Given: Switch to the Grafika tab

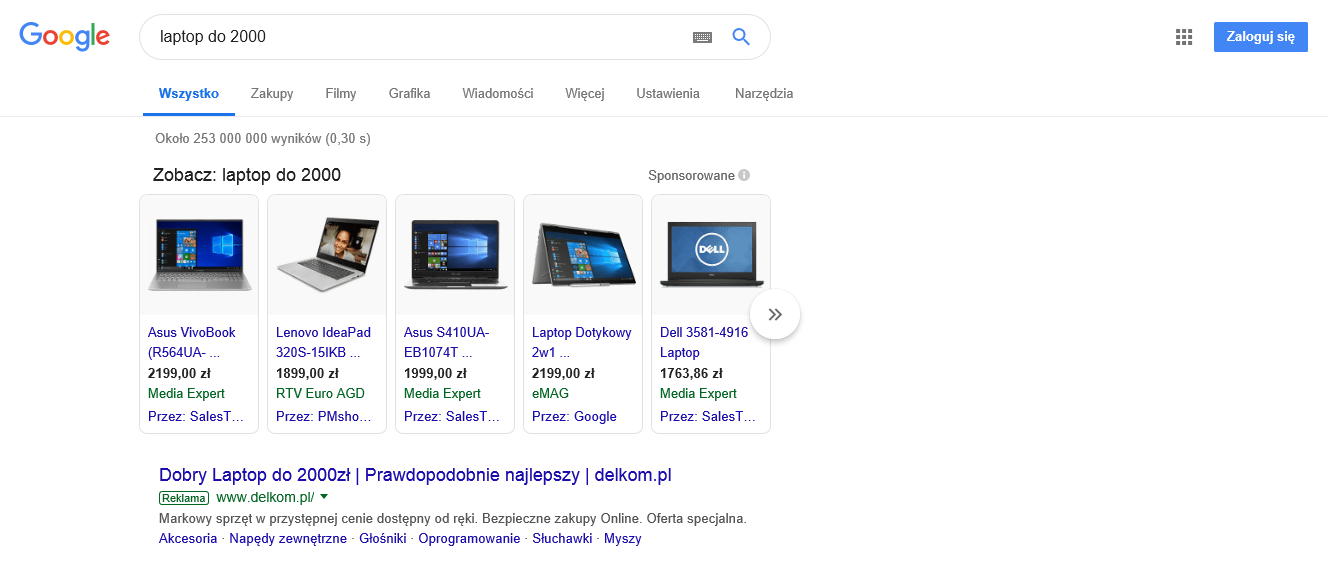Looking at the screenshot, I should pos(409,94).
